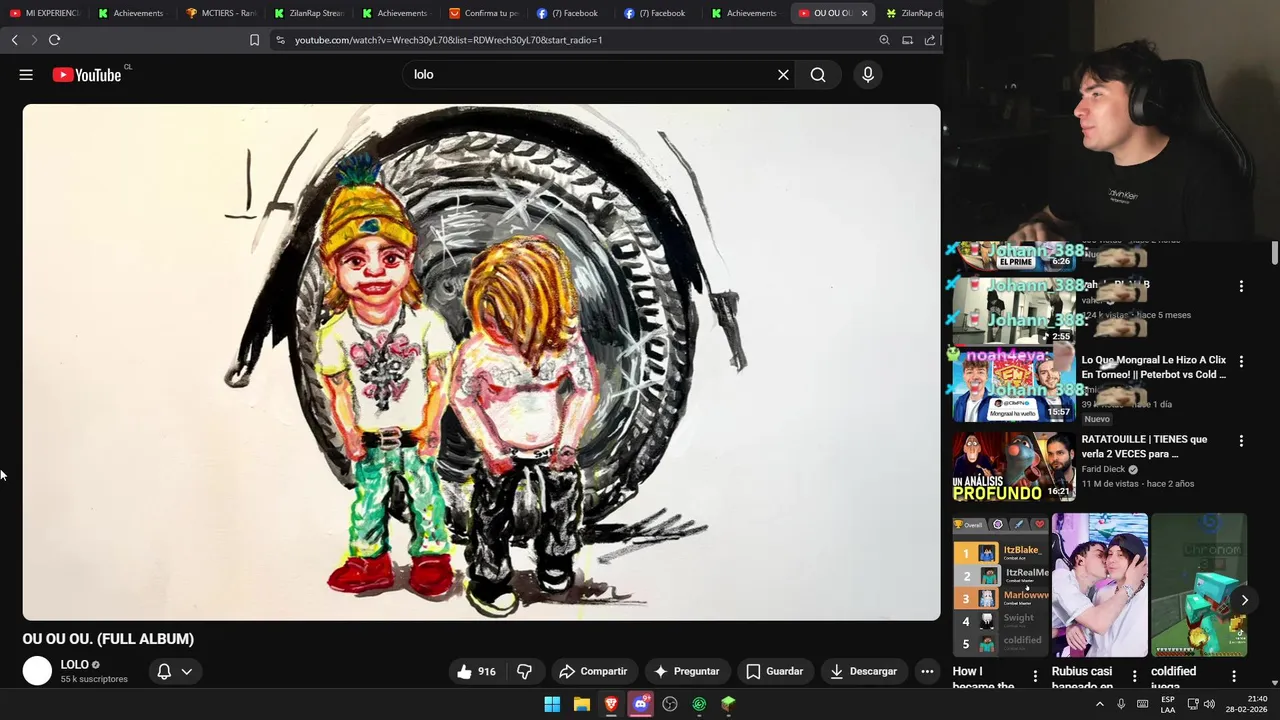The image size is (1280, 720).
Task: Share the page from the address bar
Action: pos(930,40)
